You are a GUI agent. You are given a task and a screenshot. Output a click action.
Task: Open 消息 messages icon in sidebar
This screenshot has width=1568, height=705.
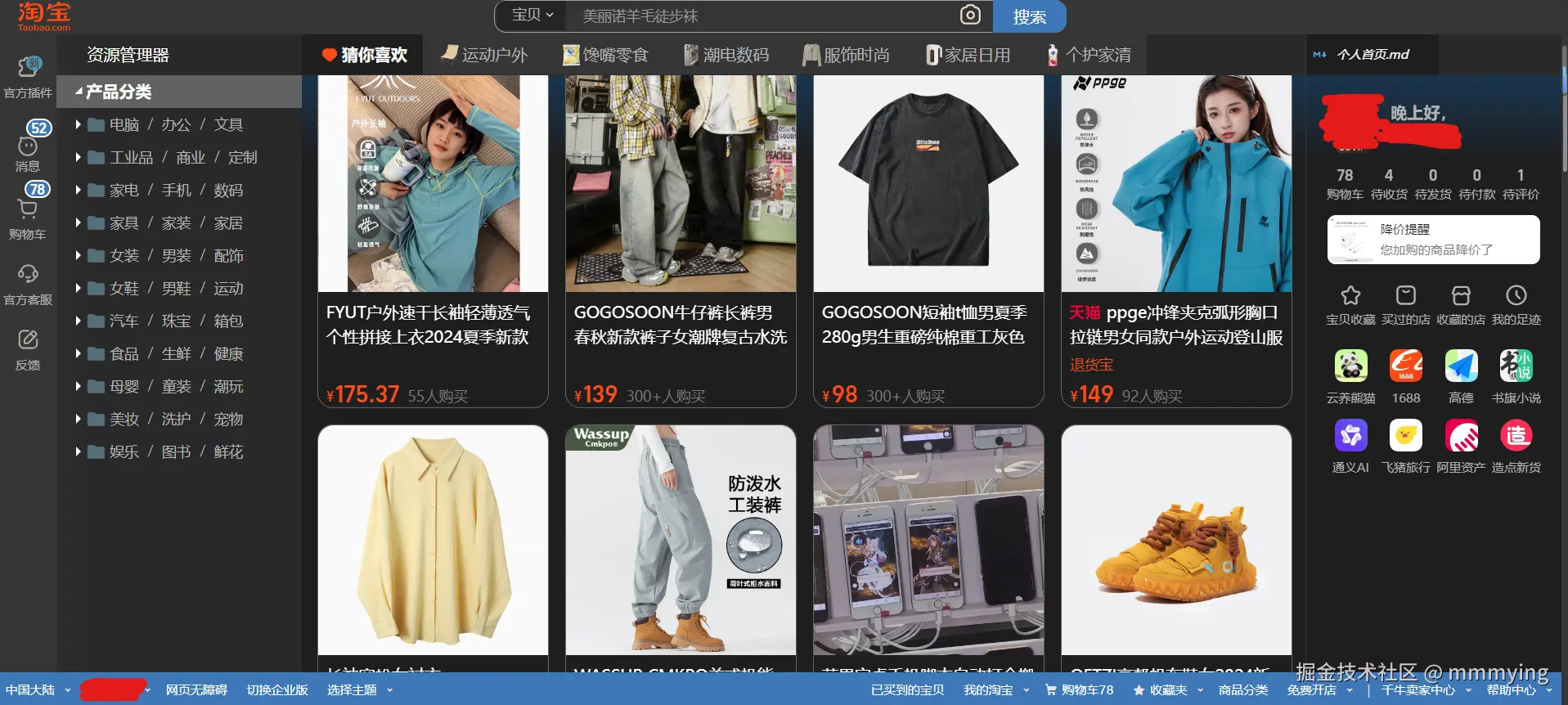28,147
